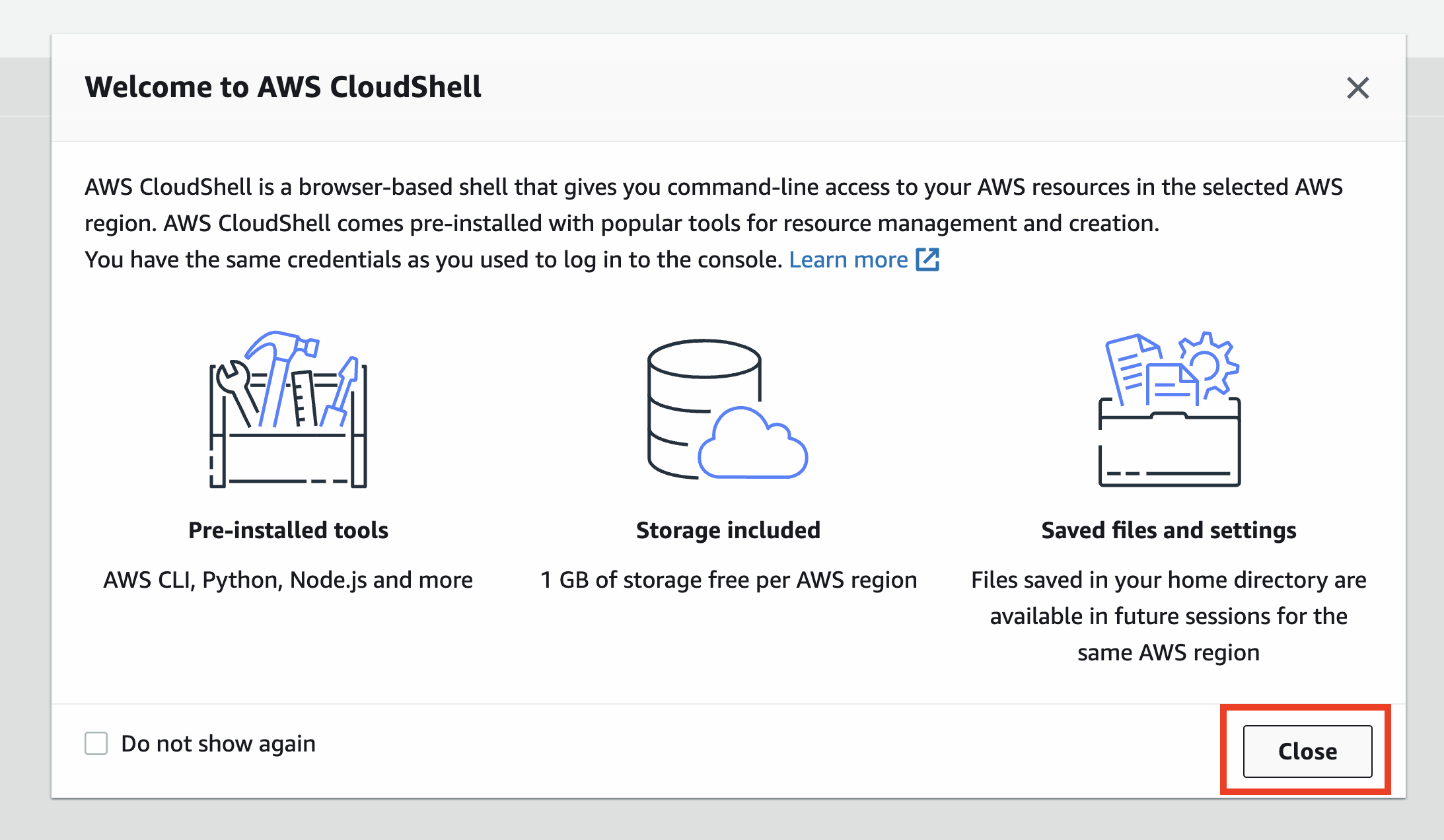This screenshot has height=840, width=1444.
Task: Enable the Do not show again checkbox
Action: [x=96, y=743]
